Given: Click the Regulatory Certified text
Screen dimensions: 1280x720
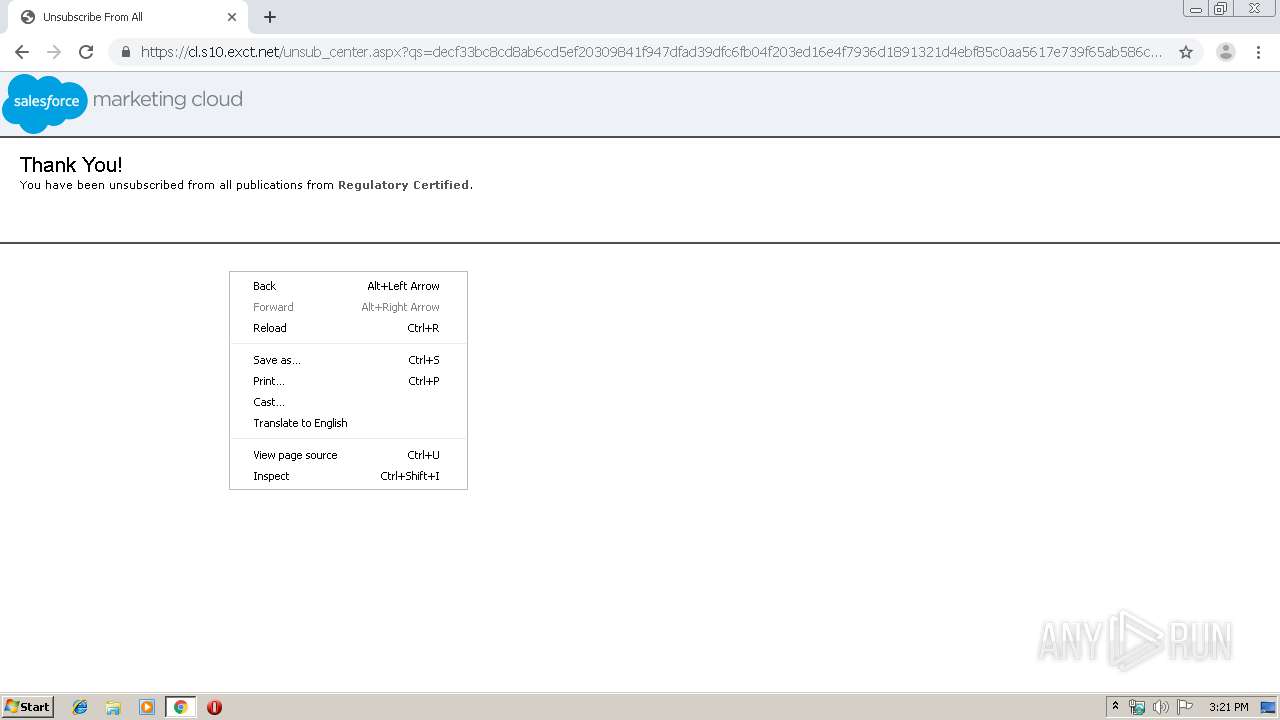Looking at the screenshot, I should [404, 185].
